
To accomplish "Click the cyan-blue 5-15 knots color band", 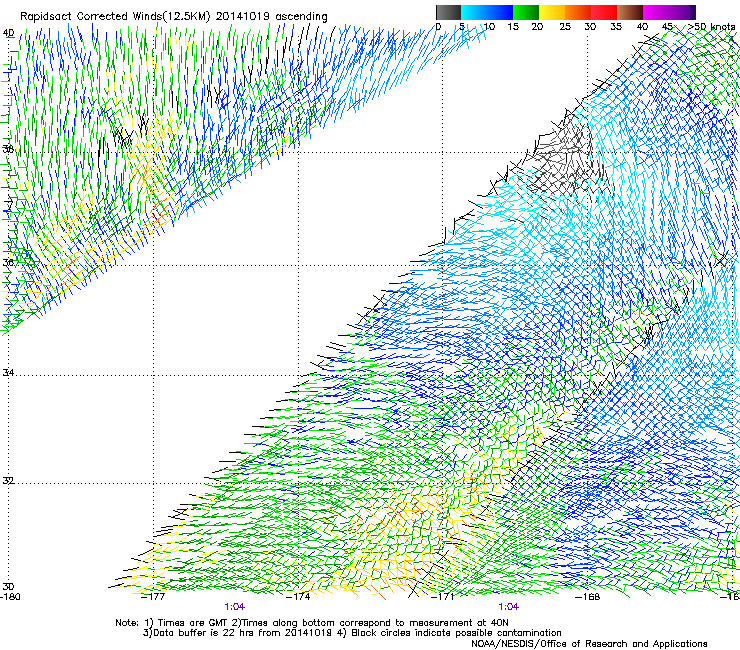I will 487,13.
